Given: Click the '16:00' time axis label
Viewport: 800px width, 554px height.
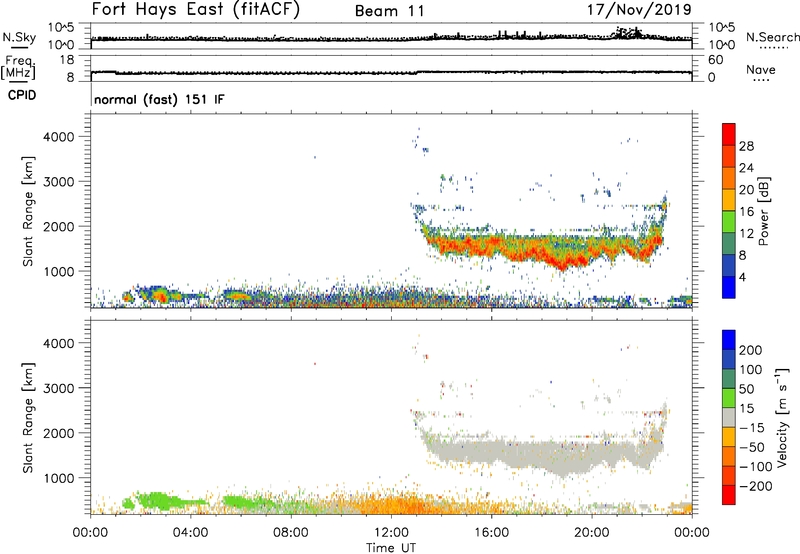Looking at the screenshot, I should tap(491, 533).
